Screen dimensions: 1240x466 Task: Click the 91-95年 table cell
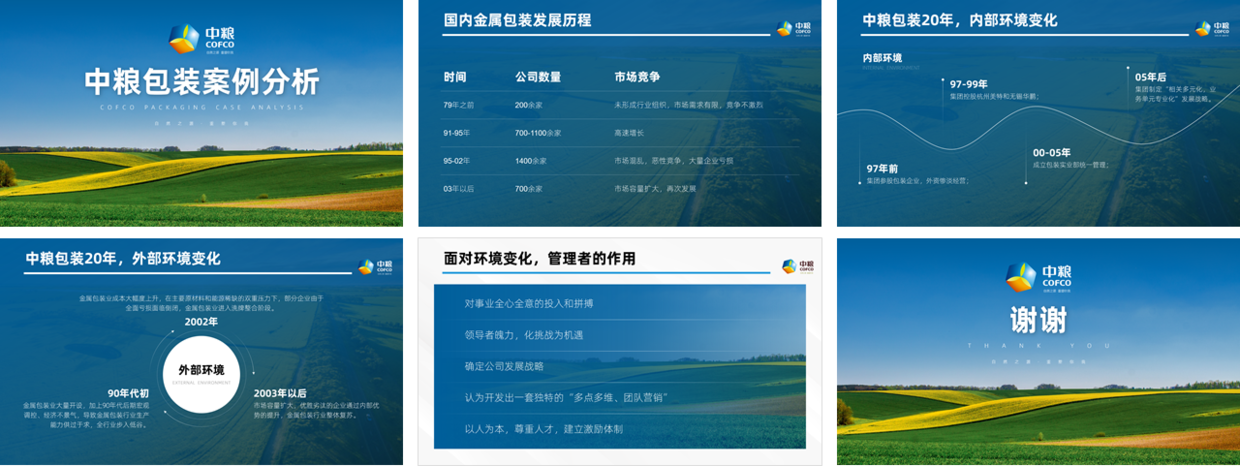pos(457,132)
